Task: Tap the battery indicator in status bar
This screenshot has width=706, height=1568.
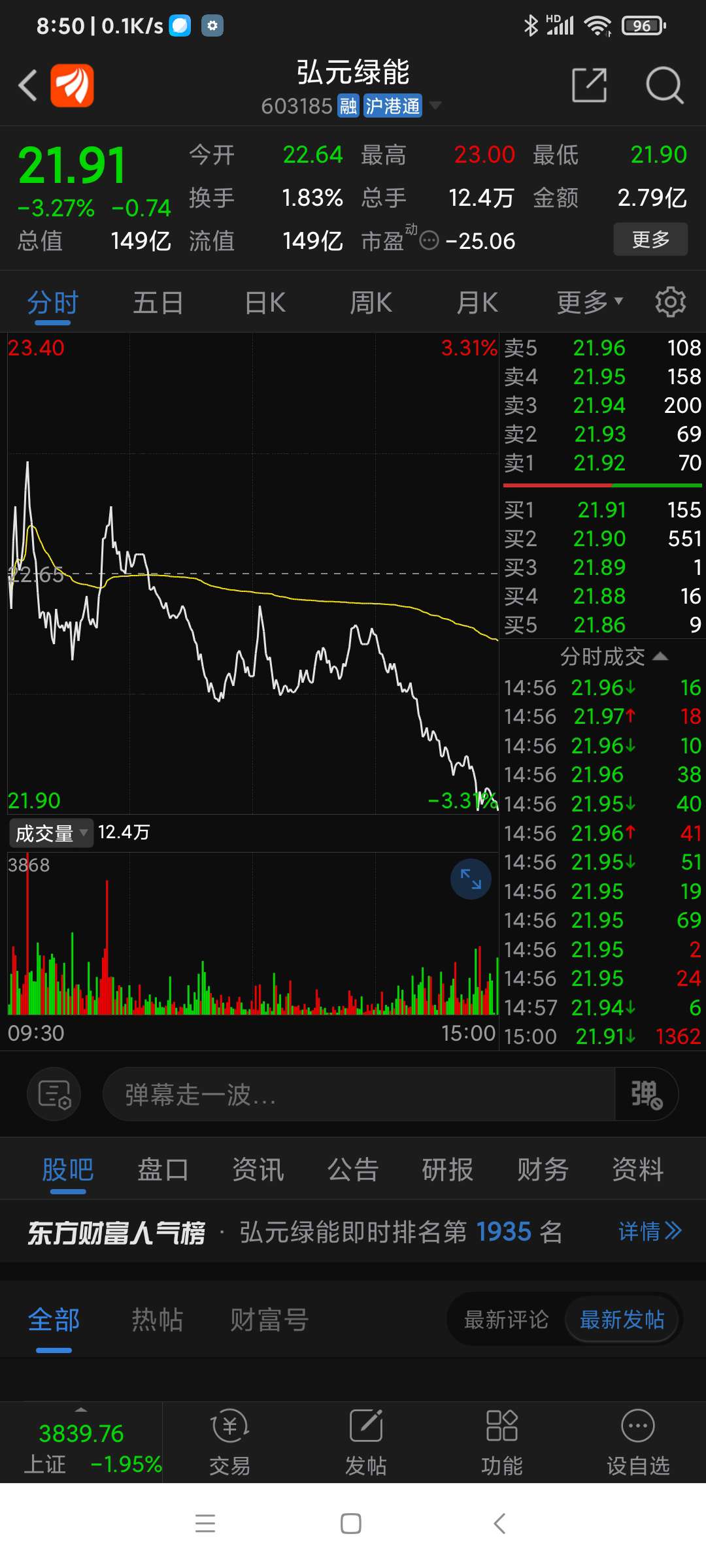Action: pos(644,26)
